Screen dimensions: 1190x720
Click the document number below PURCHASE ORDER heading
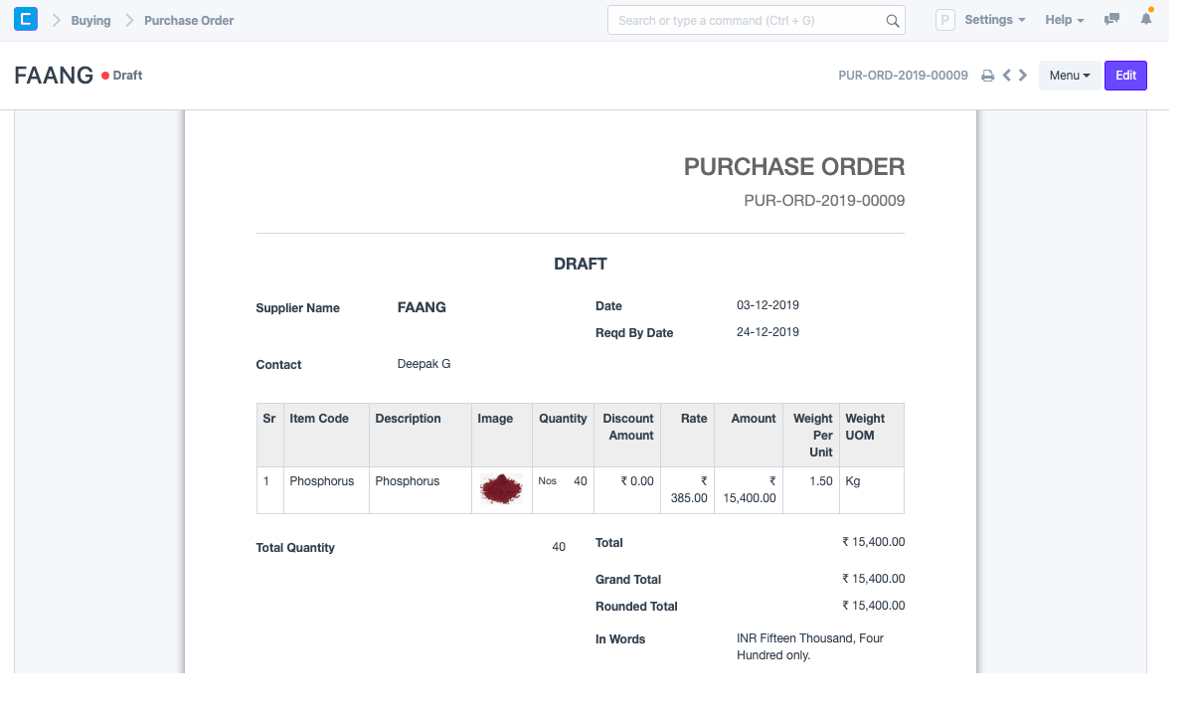pos(824,200)
